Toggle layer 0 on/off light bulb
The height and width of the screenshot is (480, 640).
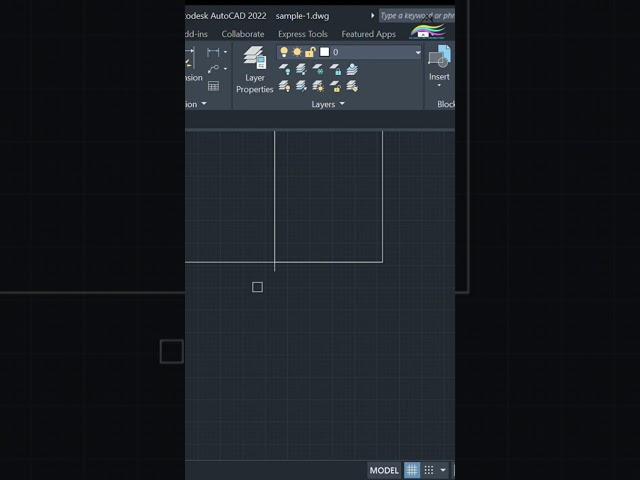click(x=284, y=52)
